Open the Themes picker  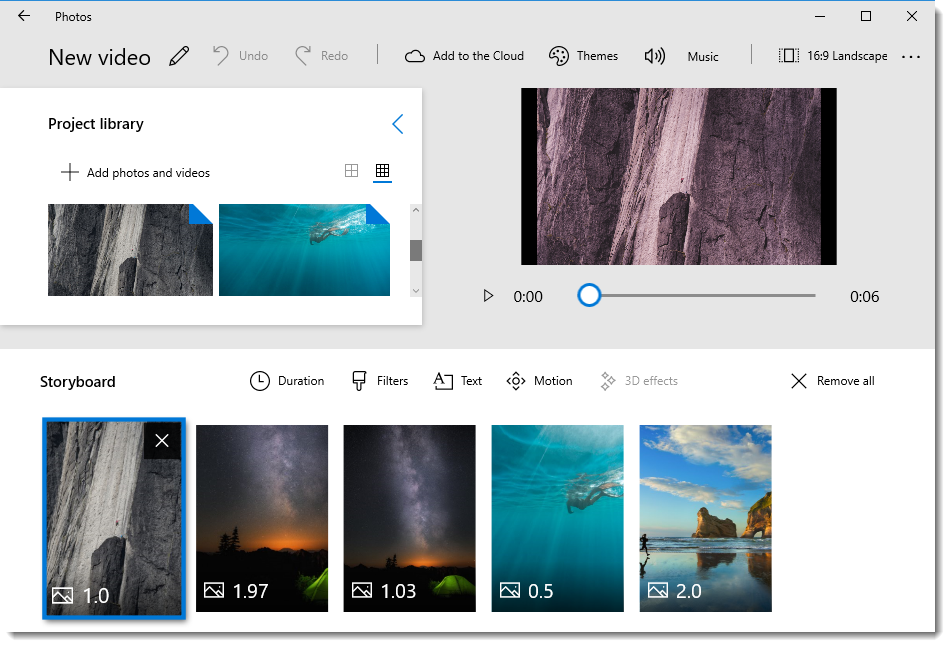pyautogui.click(x=583, y=56)
